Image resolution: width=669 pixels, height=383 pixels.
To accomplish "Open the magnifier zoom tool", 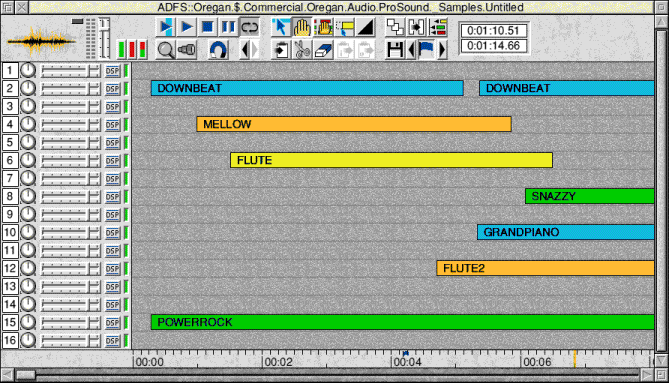I will pyautogui.click(x=166, y=50).
